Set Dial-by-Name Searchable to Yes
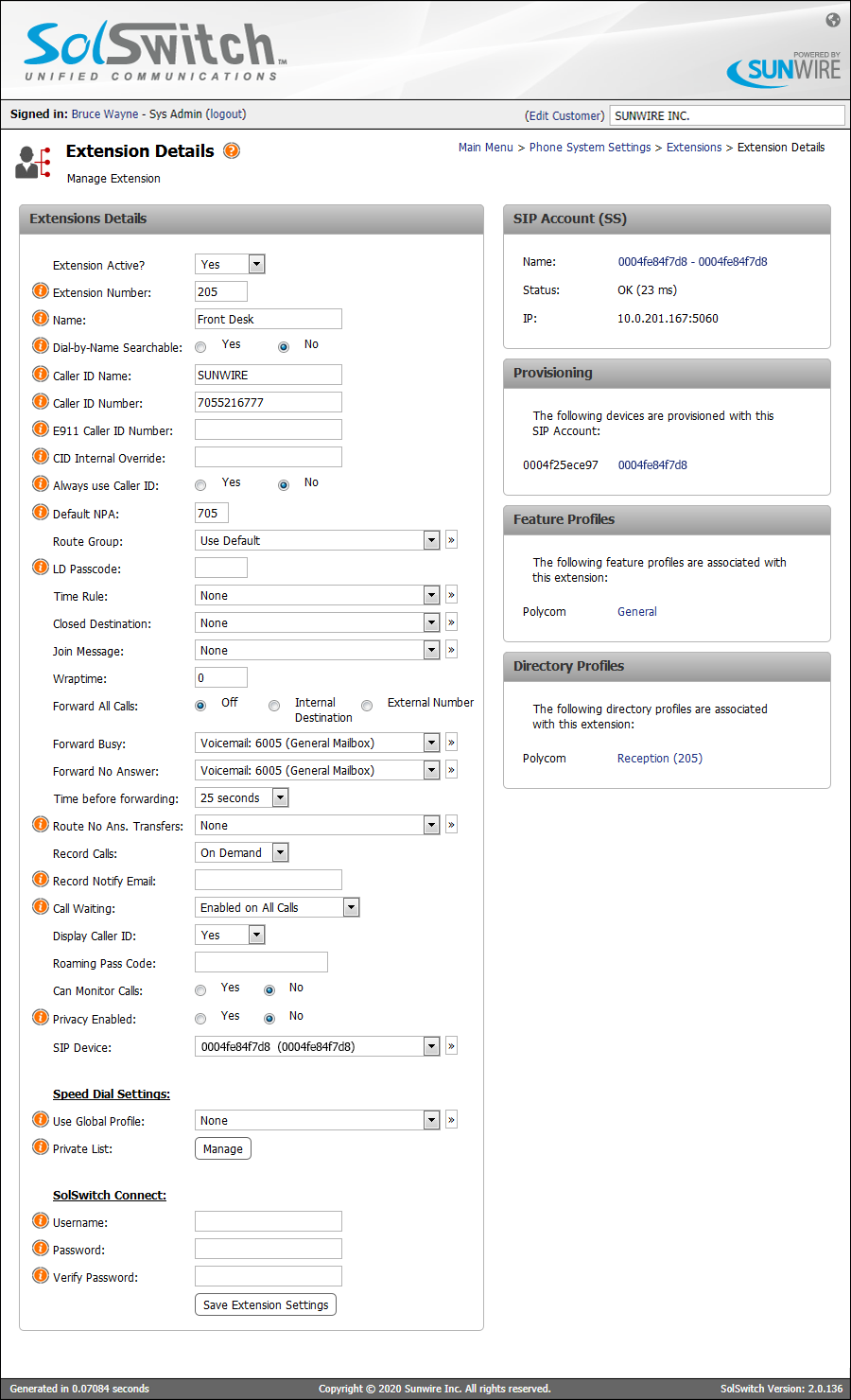The image size is (851, 1400). [200, 347]
